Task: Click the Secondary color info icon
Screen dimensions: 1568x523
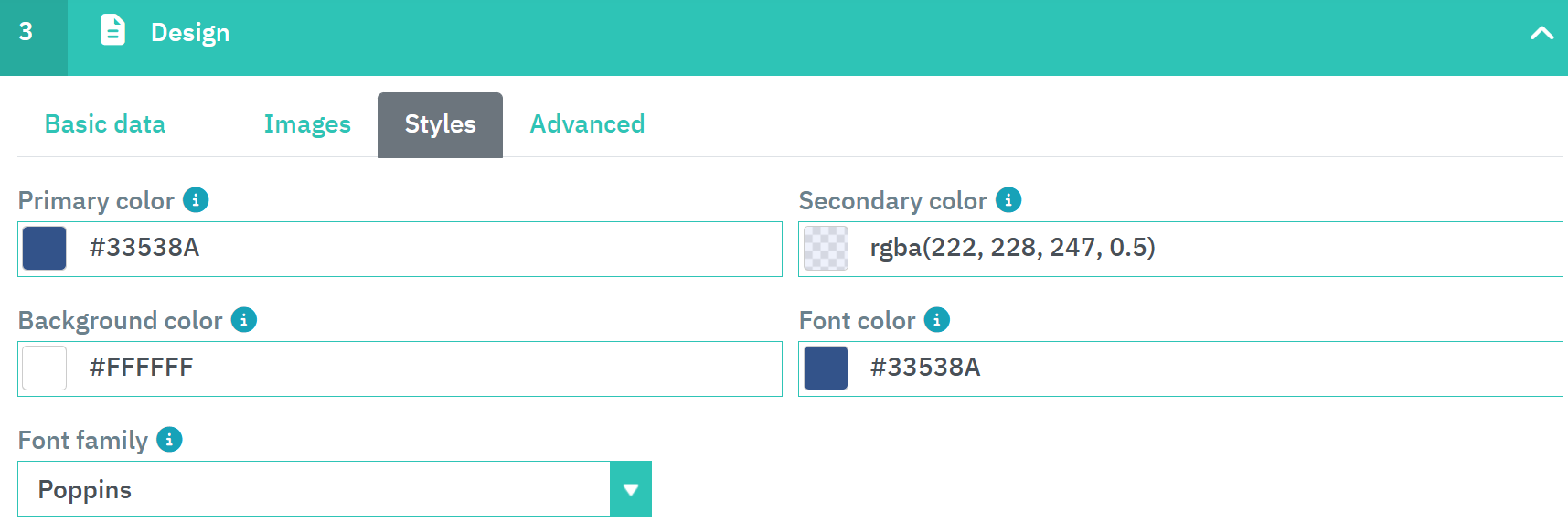Action: [1008, 199]
